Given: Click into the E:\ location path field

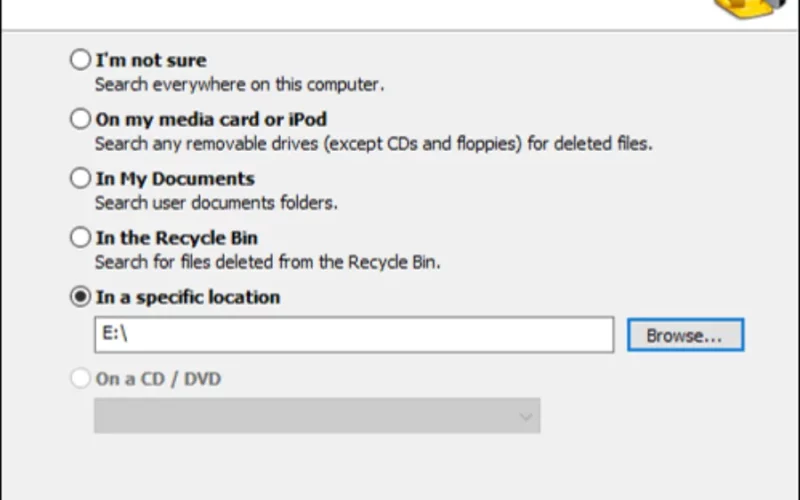Looking at the screenshot, I should (354, 335).
